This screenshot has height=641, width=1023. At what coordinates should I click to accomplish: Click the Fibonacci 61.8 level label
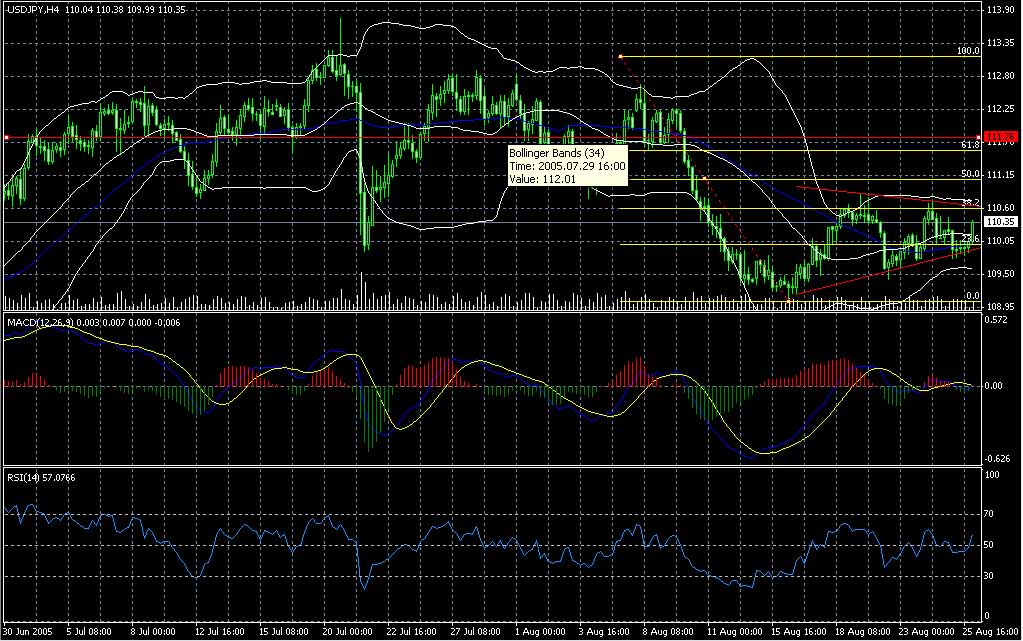click(x=971, y=145)
